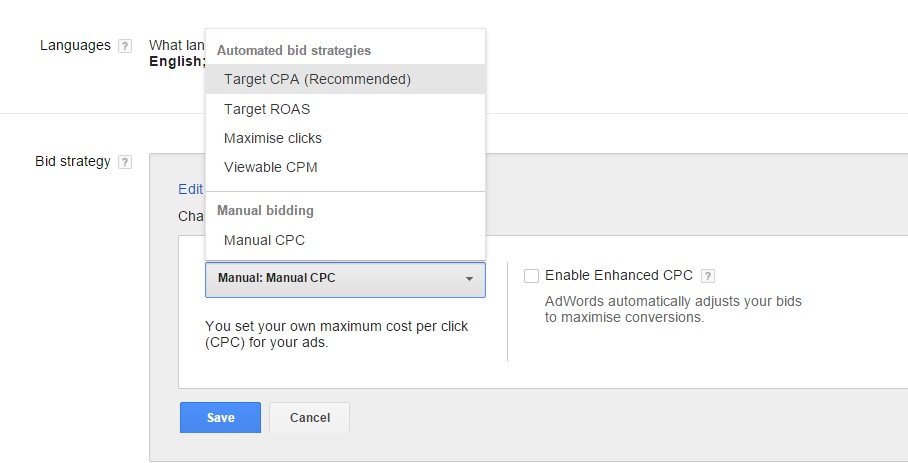
Task: Open the help icon next to Enhanced CPC
Action: point(708,276)
